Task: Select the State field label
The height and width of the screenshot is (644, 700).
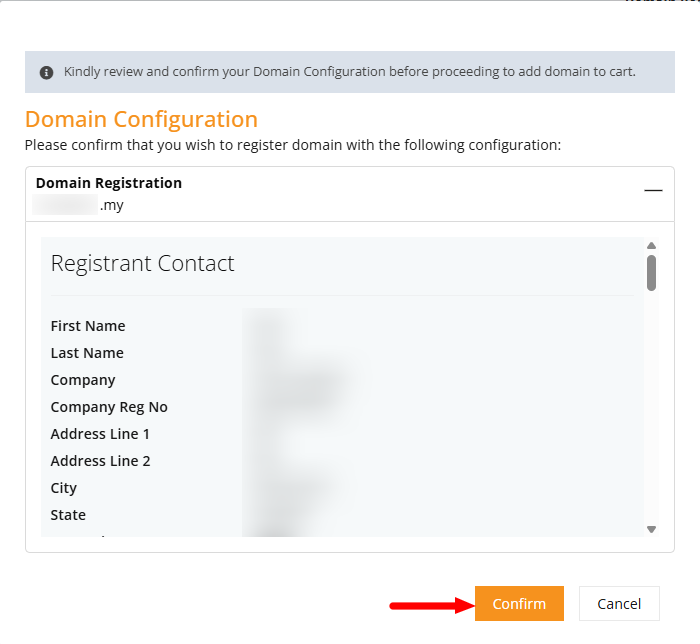Action: click(x=68, y=515)
